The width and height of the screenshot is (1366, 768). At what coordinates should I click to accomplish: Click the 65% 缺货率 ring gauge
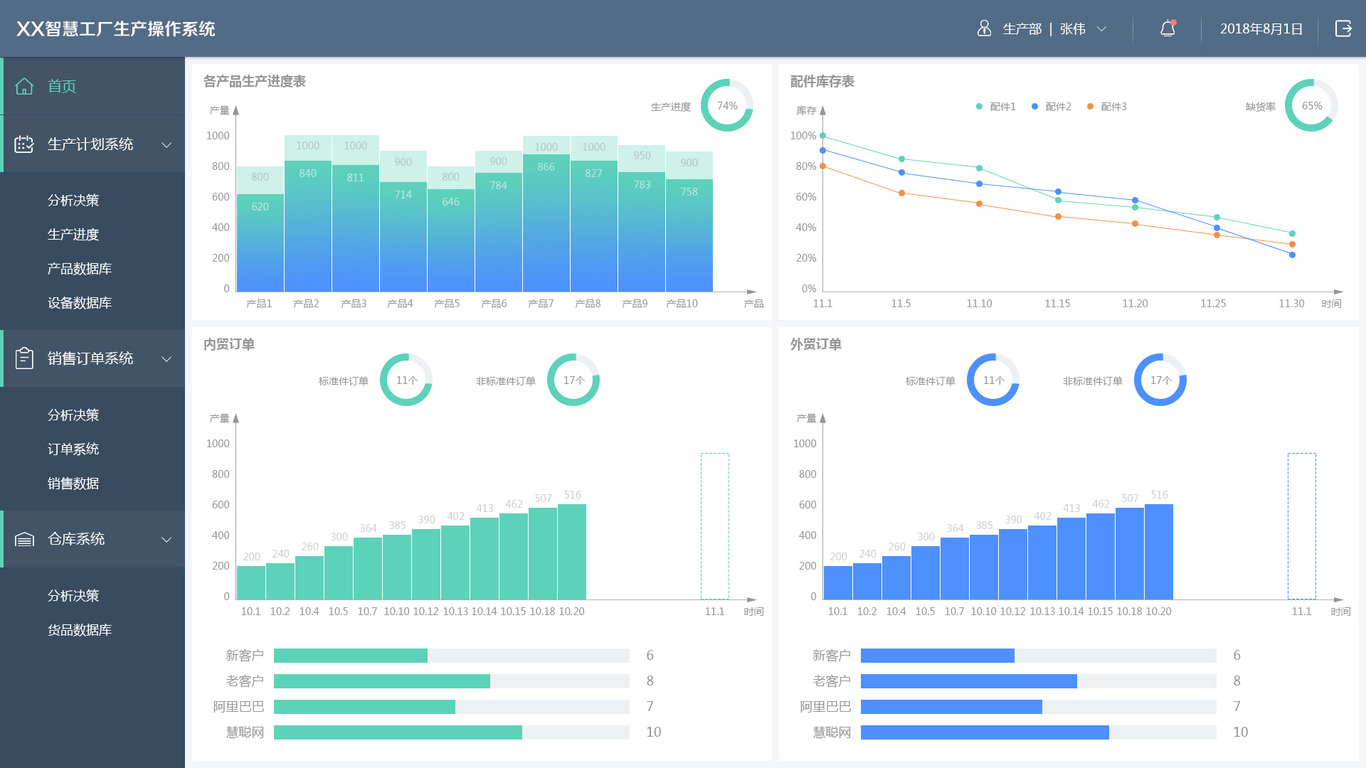(1311, 106)
